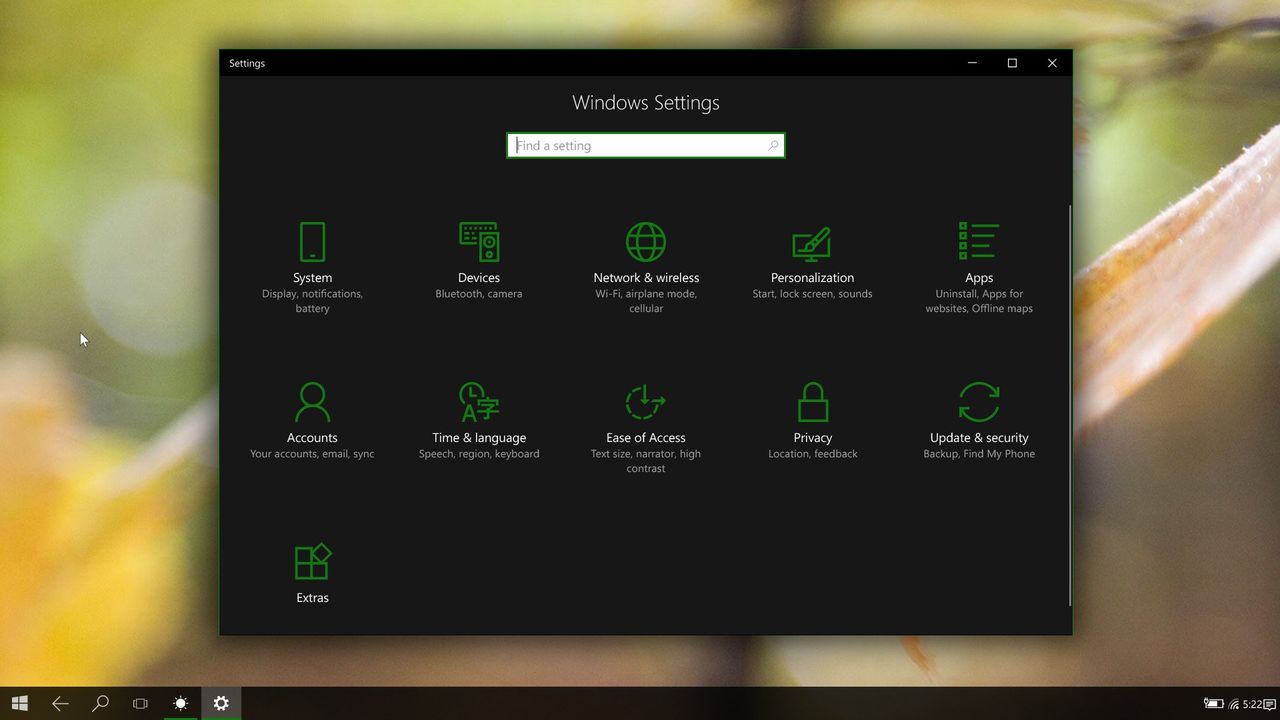Maximize the Settings window
Screen dimensions: 1280x720
pos(1012,63)
